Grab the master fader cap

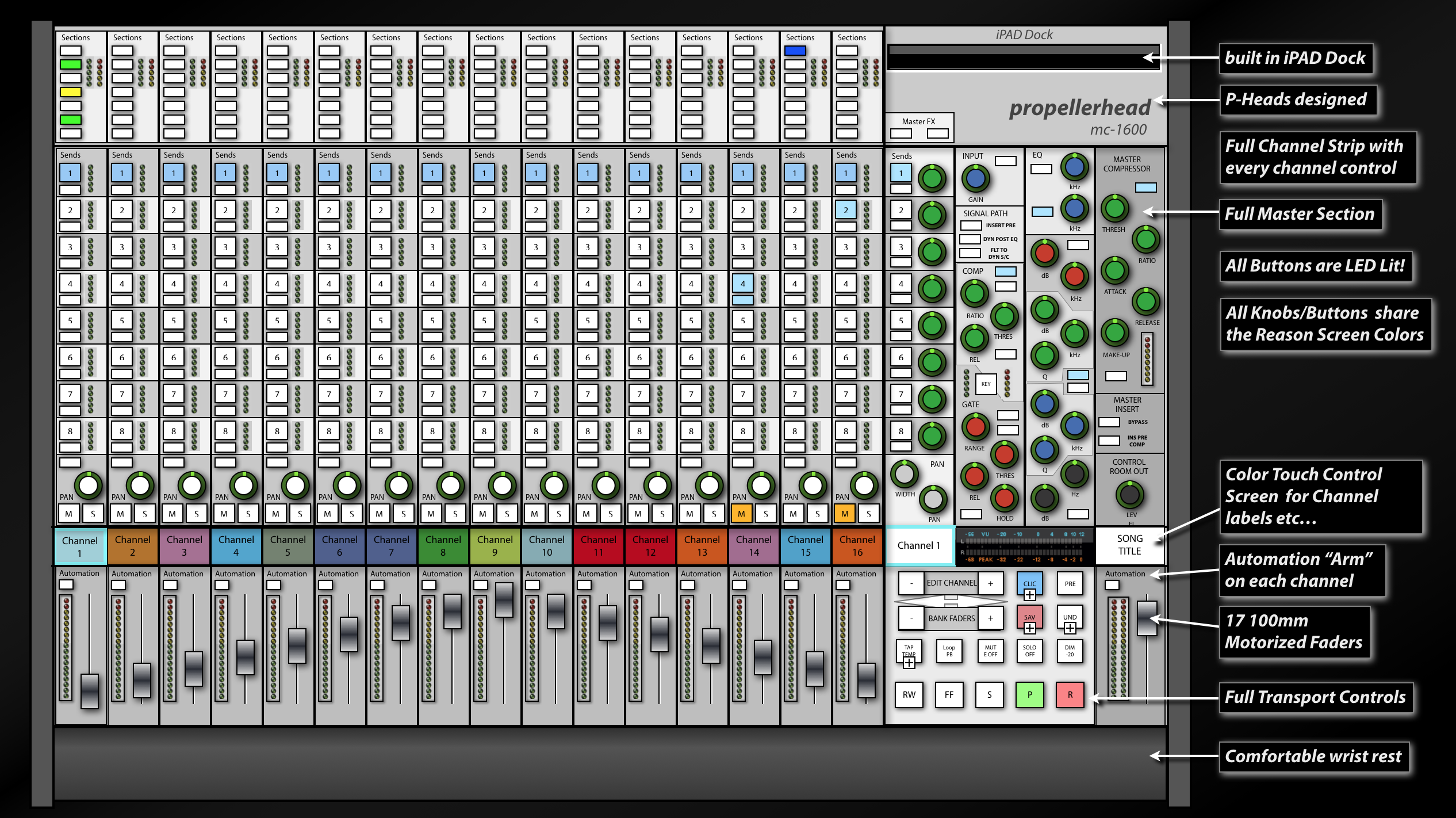pyautogui.click(x=1147, y=618)
